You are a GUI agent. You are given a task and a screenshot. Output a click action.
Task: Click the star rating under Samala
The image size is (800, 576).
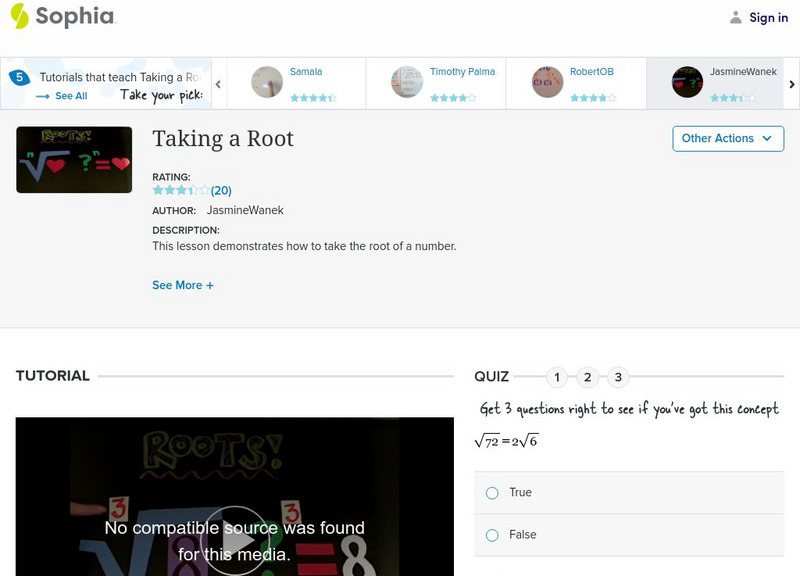pos(313,98)
